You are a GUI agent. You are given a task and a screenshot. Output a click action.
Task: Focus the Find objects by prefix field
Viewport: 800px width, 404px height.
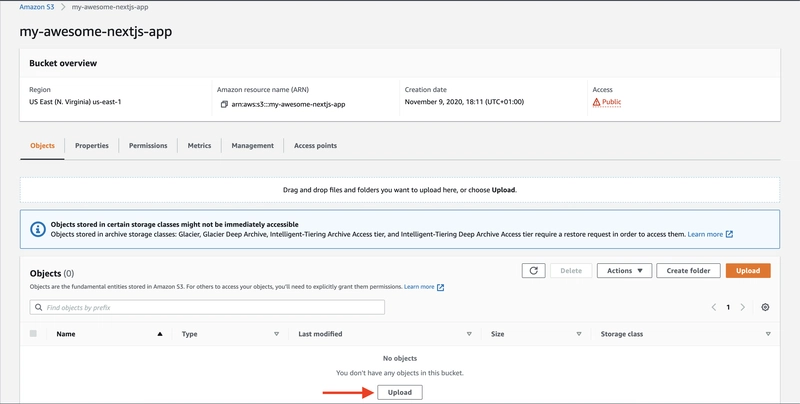pyautogui.click(x=207, y=307)
